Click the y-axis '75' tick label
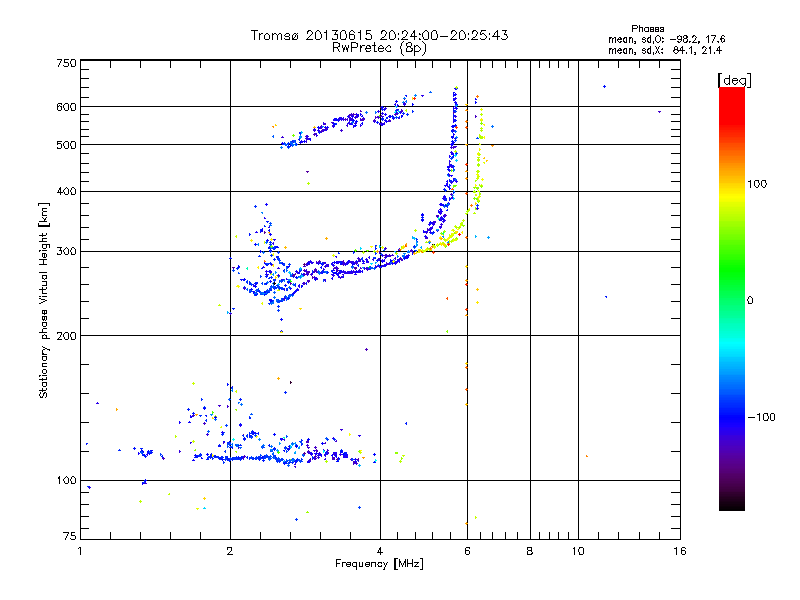This screenshot has height=600, width=800. pyautogui.click(x=70, y=536)
